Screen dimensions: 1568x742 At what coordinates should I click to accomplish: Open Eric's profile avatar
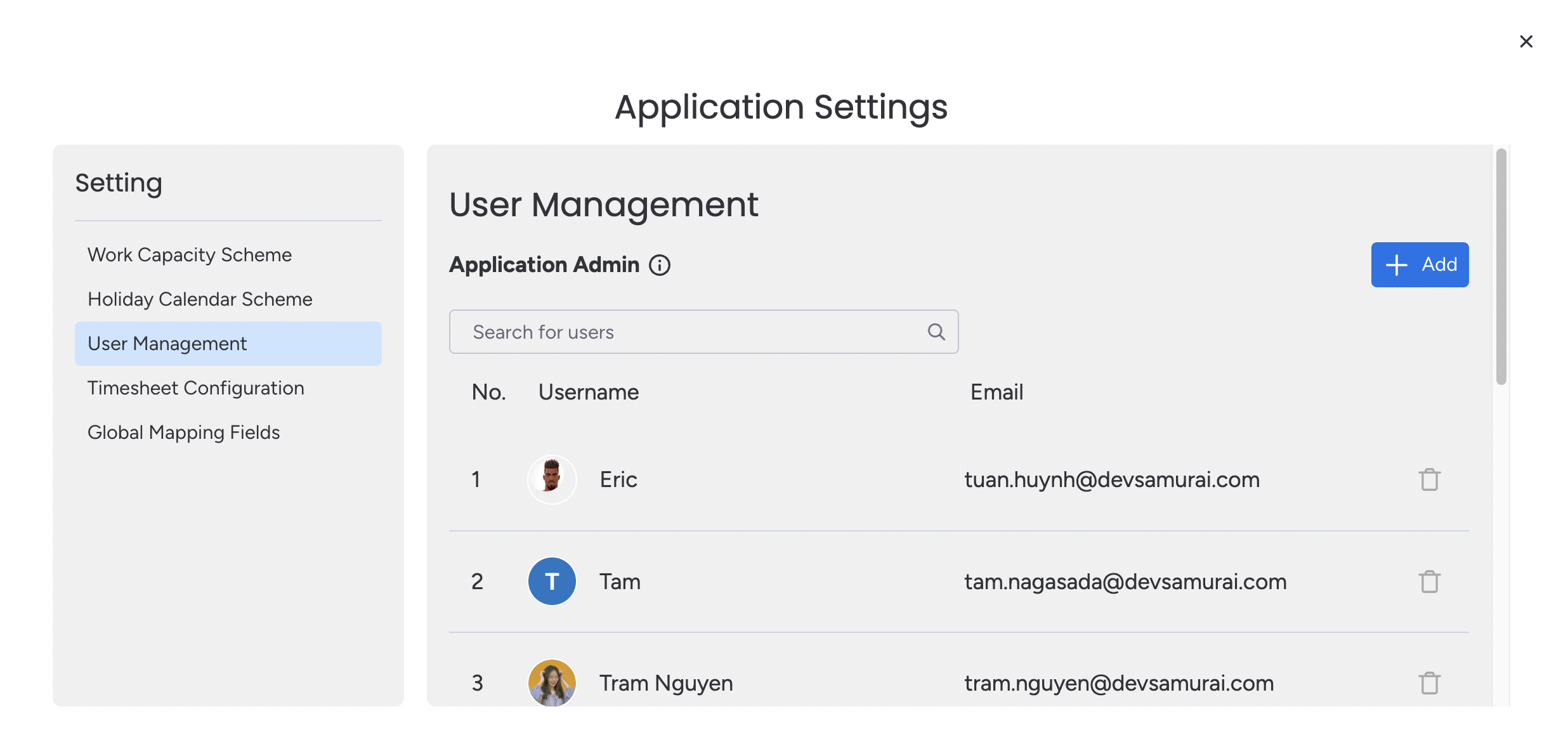(551, 479)
